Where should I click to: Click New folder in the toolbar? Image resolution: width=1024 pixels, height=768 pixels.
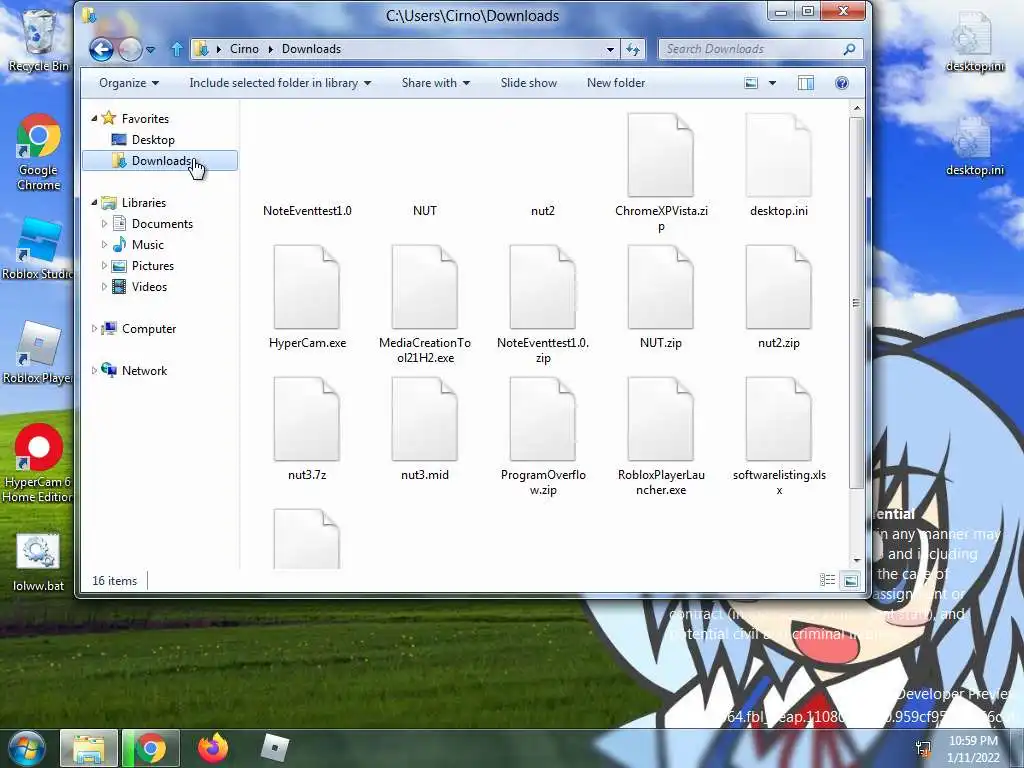click(616, 83)
